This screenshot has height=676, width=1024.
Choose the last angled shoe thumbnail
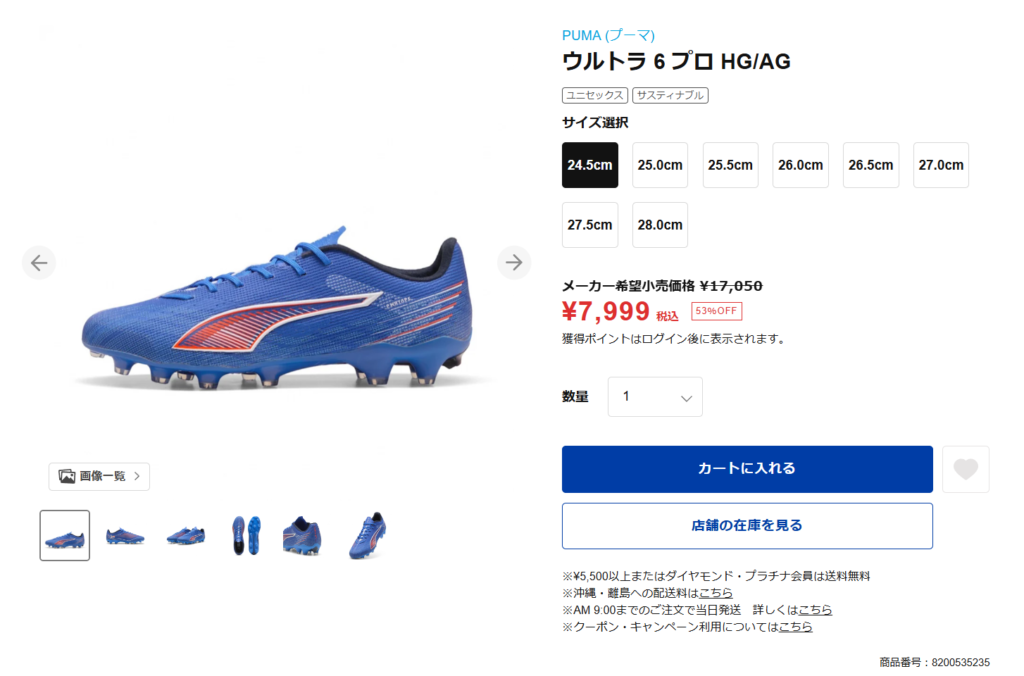click(x=367, y=536)
